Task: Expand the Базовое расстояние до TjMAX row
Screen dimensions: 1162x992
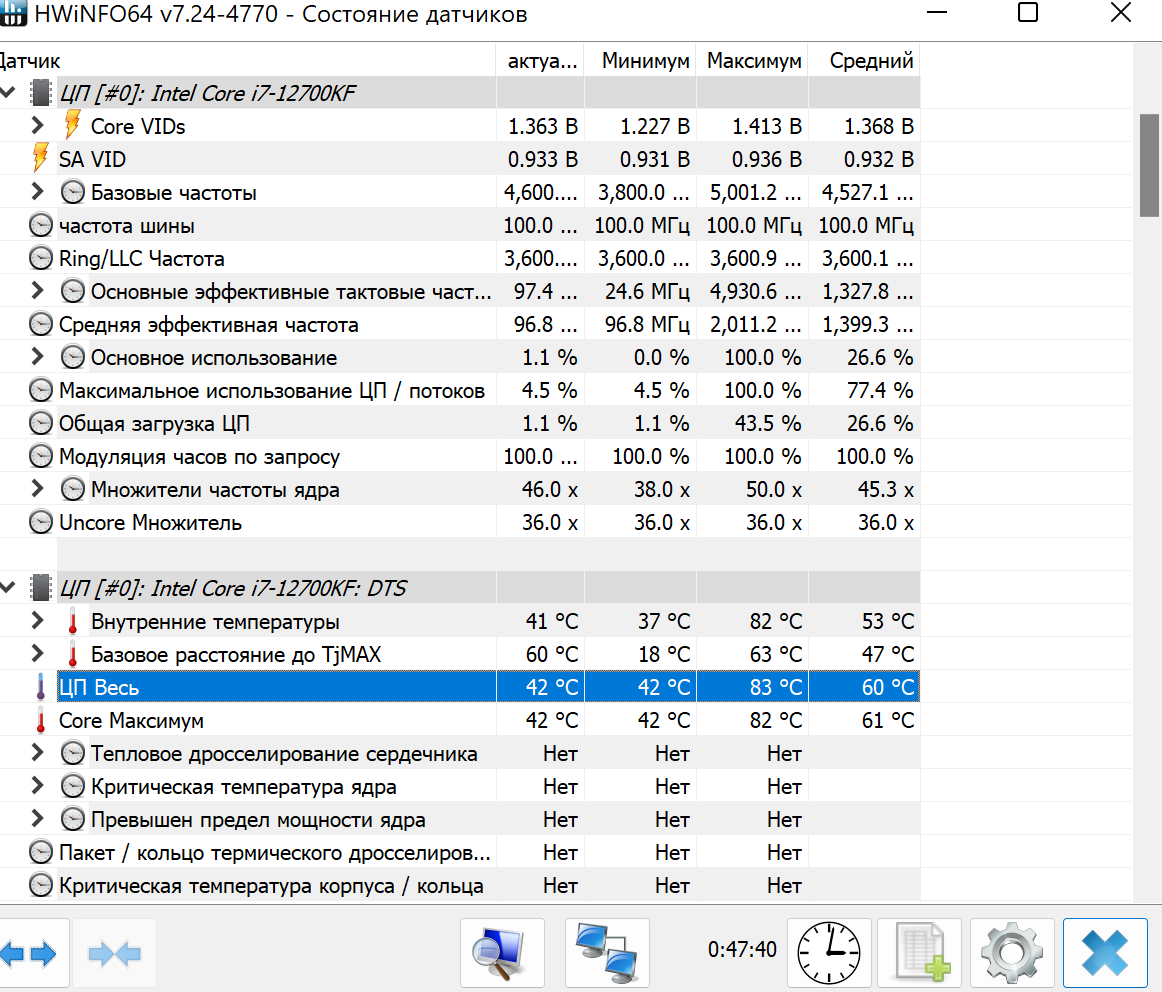Action: (37, 653)
